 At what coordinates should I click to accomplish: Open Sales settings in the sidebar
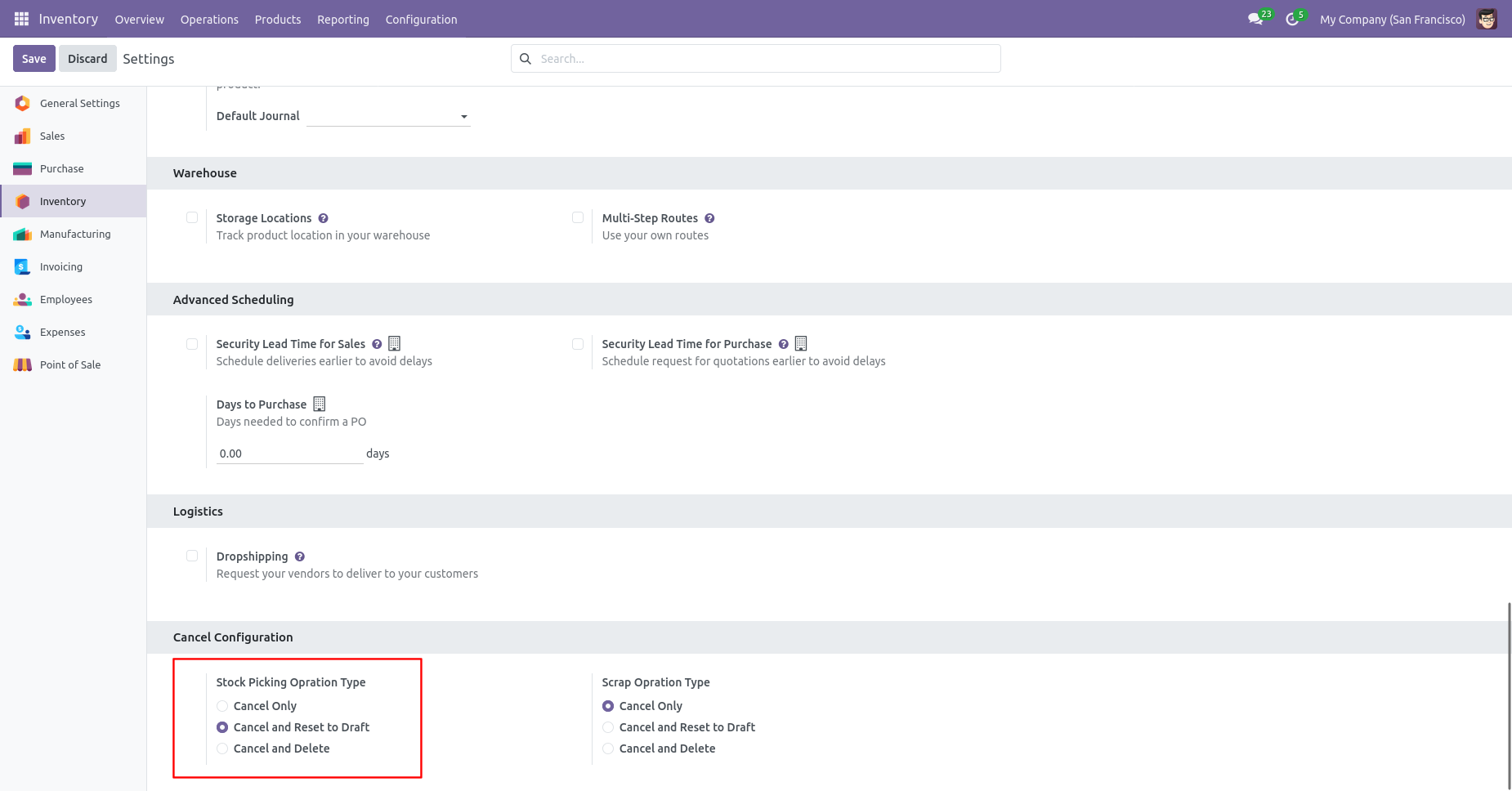[74, 136]
